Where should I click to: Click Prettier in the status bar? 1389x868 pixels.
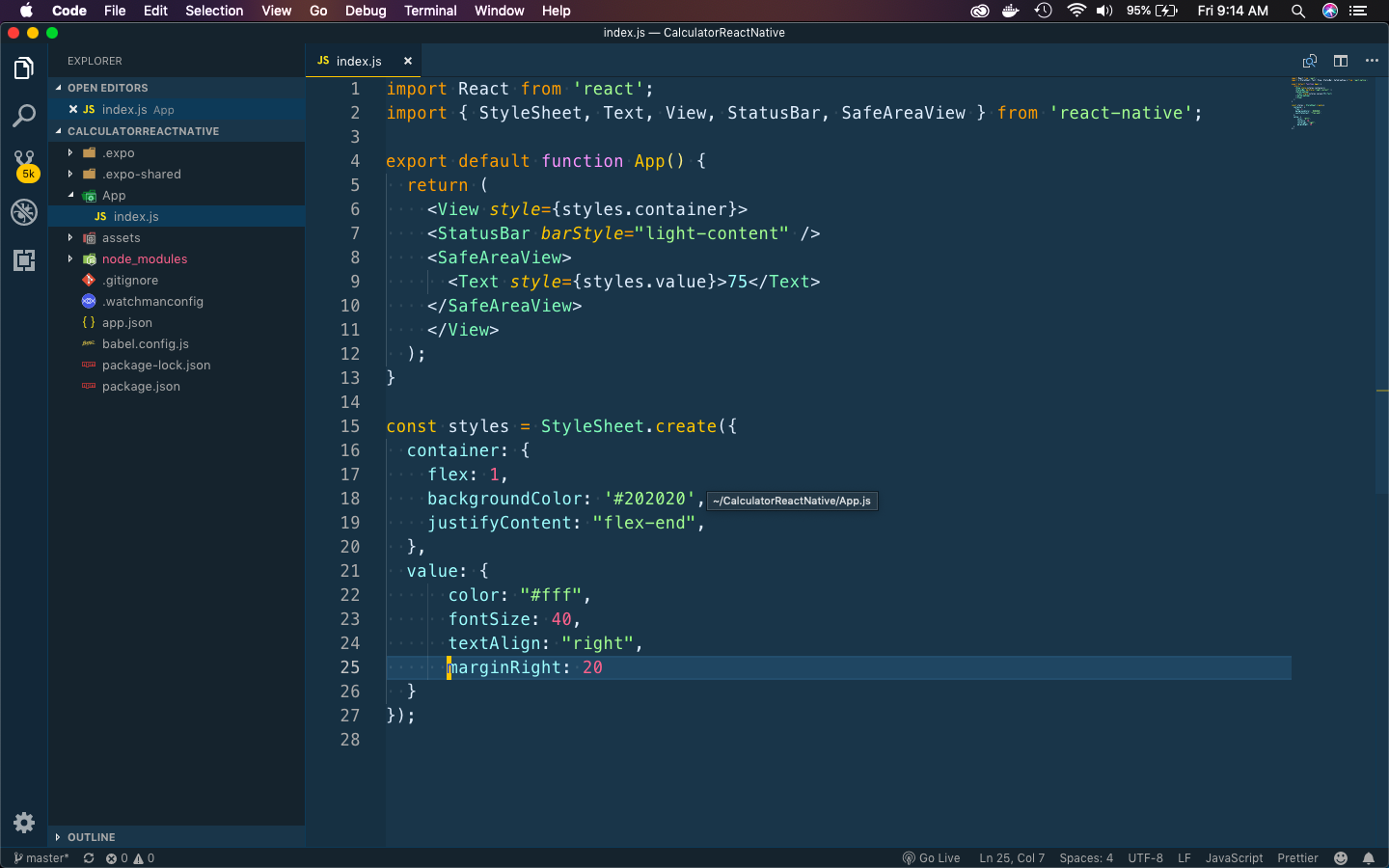1297,858
